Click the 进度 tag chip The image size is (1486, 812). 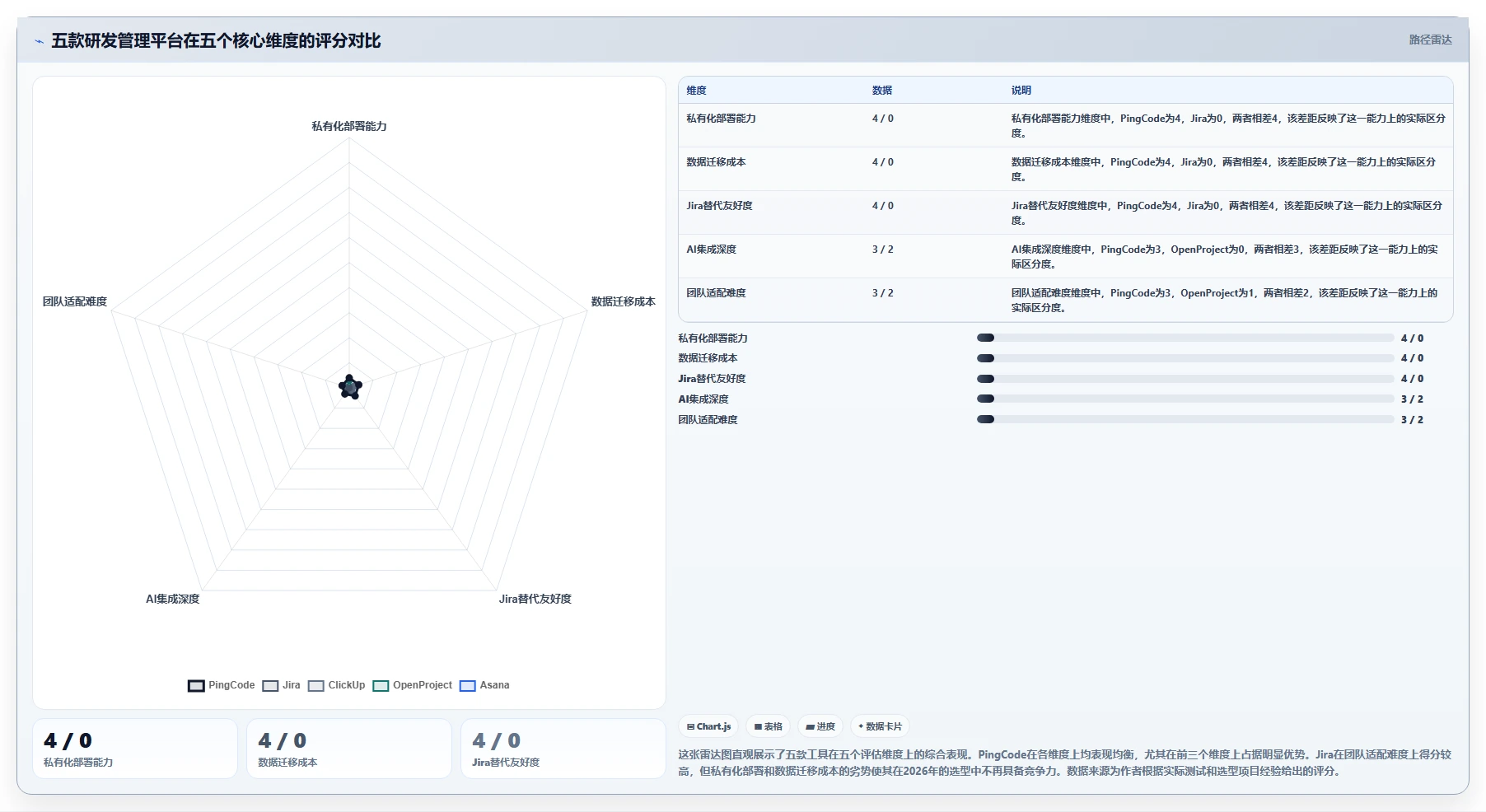point(820,726)
